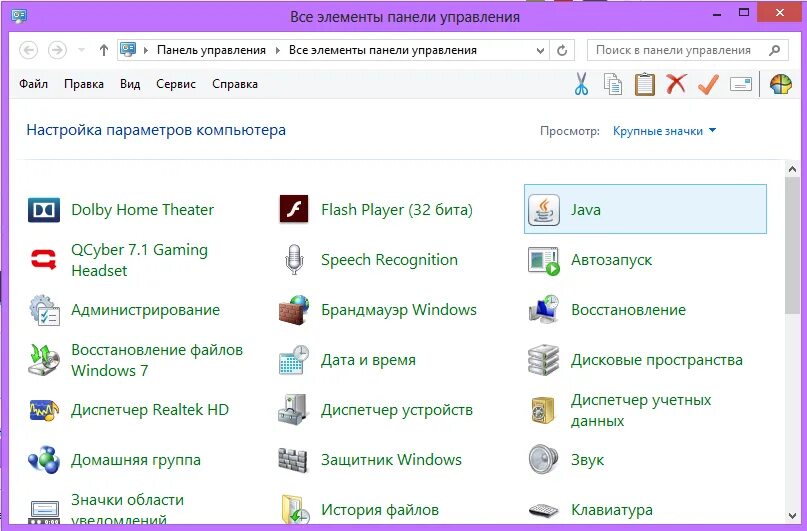Click the Properties card toolbar icon
Image resolution: width=807 pixels, height=531 pixels.
tap(741, 84)
